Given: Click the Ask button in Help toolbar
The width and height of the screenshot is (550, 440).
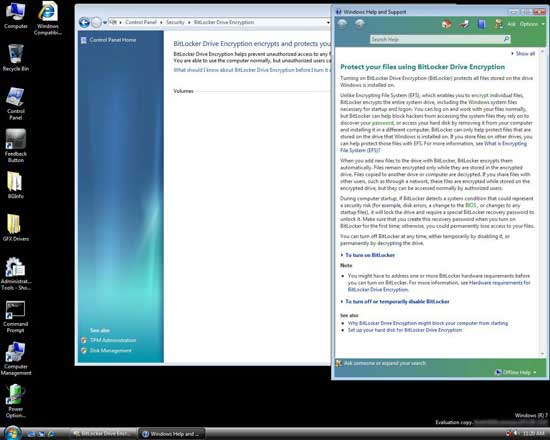Looking at the screenshot, I should tap(511, 24).
